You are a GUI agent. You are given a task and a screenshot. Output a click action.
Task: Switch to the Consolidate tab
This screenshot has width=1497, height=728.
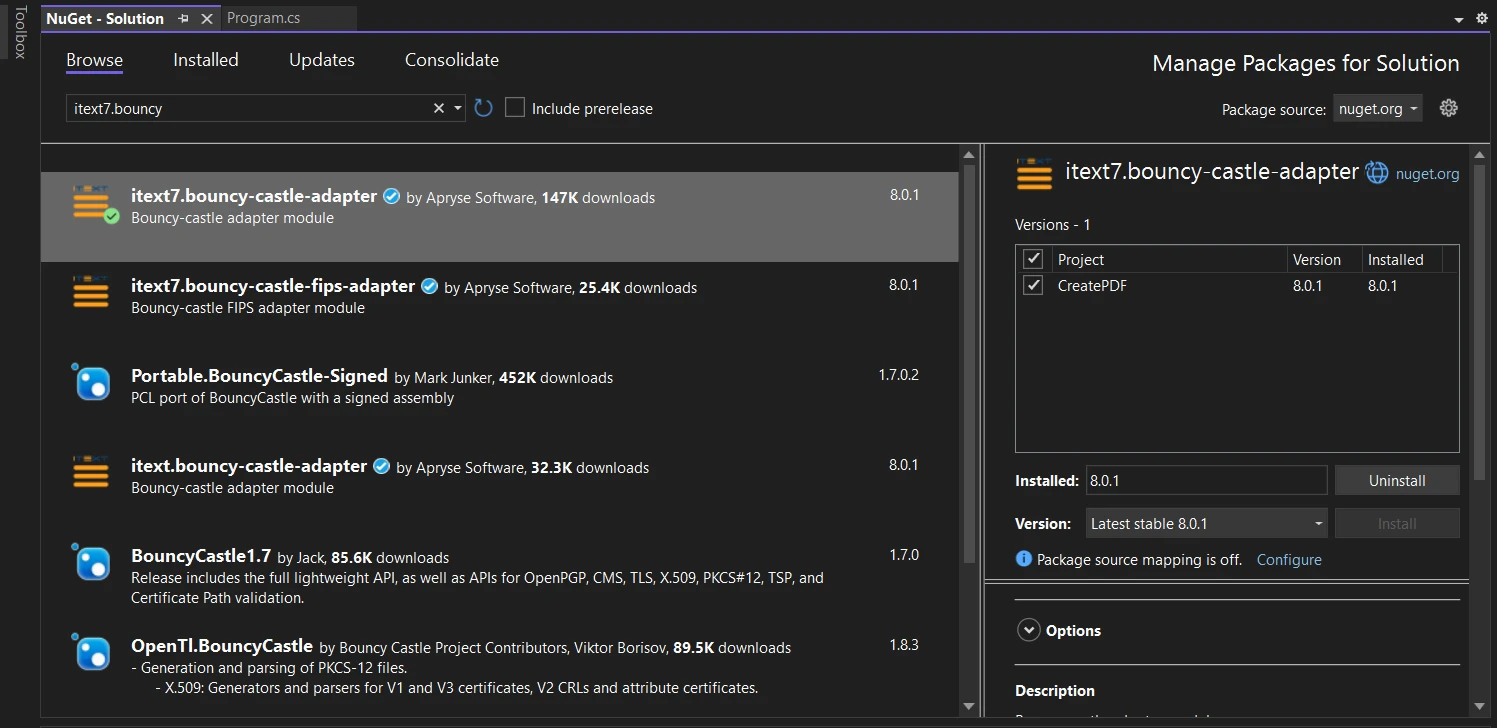pyautogui.click(x=452, y=60)
